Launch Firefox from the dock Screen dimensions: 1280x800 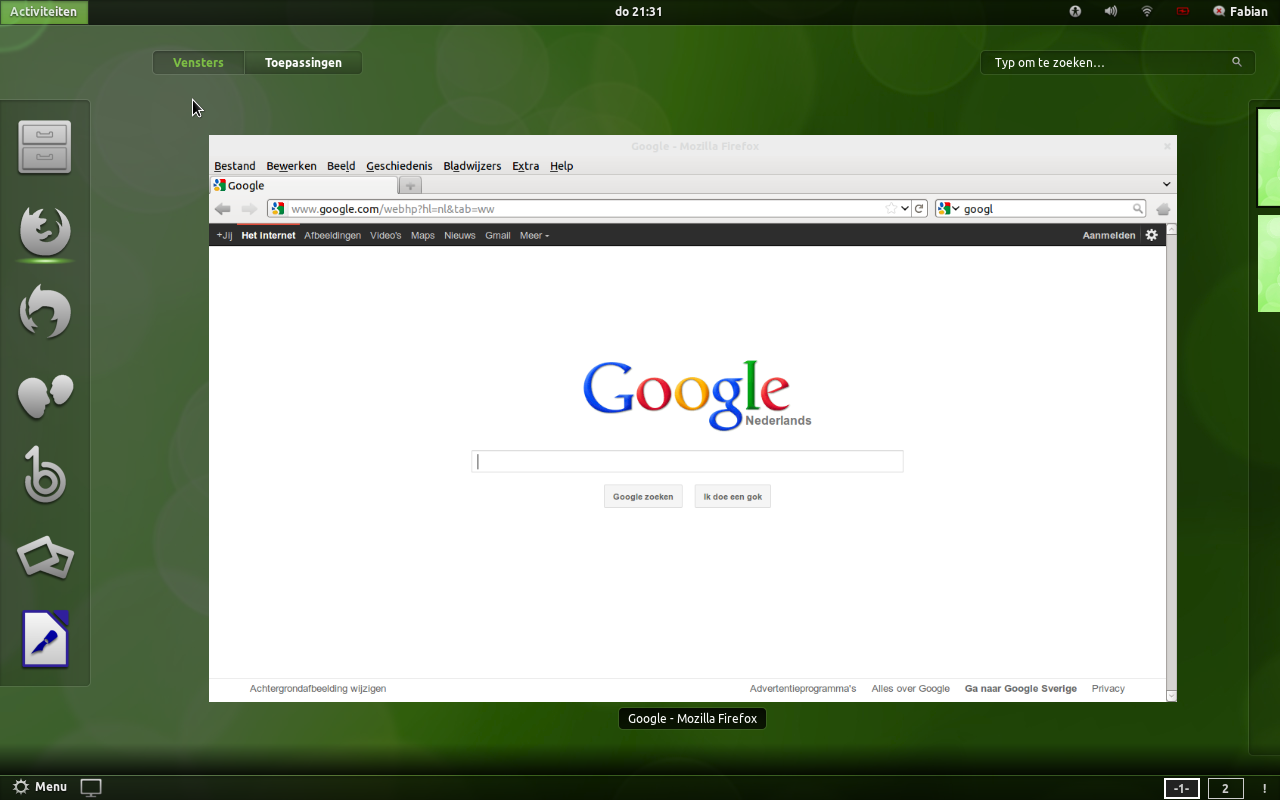point(45,230)
